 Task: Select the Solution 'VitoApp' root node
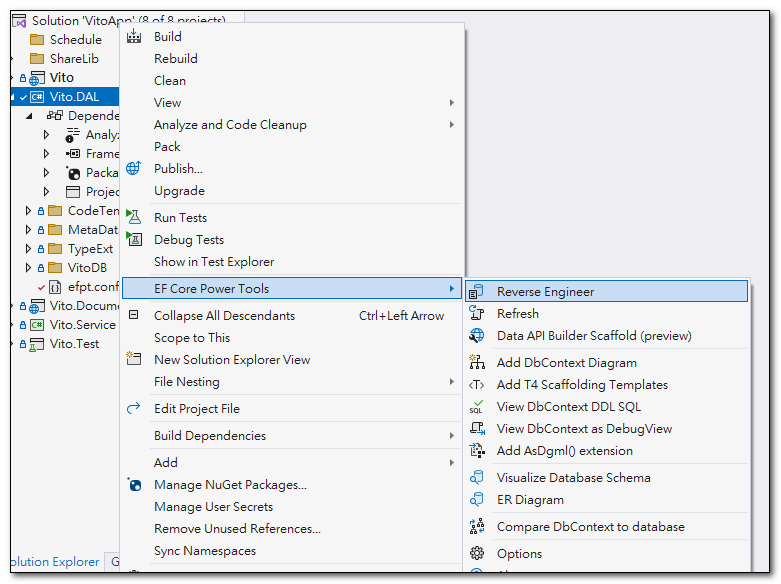click(129, 20)
